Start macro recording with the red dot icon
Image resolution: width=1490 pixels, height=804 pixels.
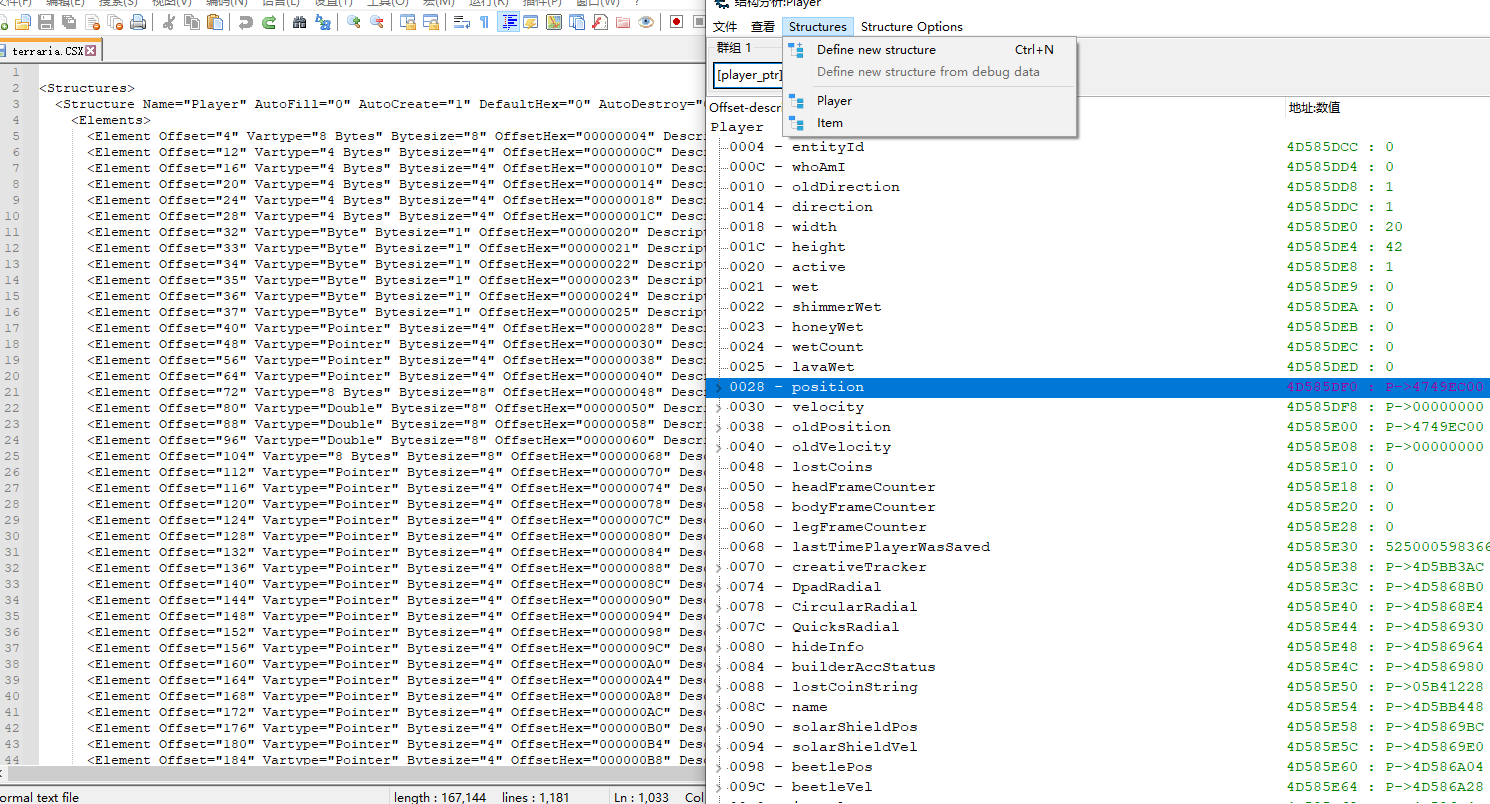tap(676, 22)
